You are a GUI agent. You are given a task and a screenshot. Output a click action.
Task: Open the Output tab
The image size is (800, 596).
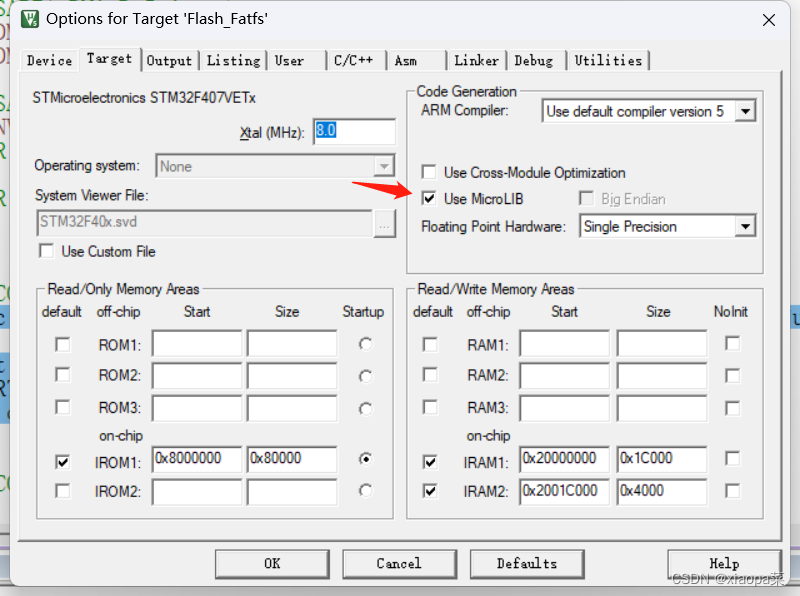click(x=169, y=61)
